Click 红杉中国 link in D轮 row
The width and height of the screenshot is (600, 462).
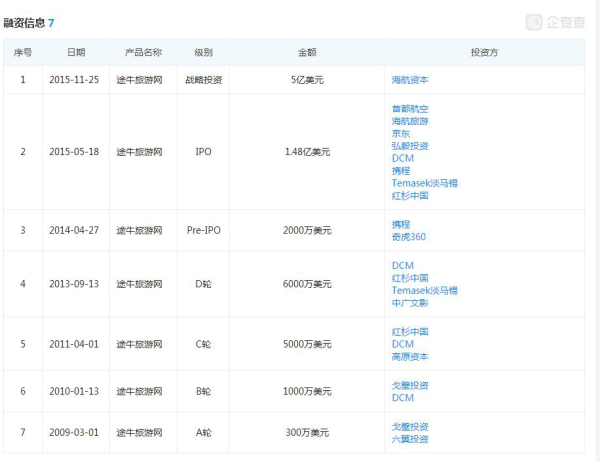pyautogui.click(x=410, y=278)
